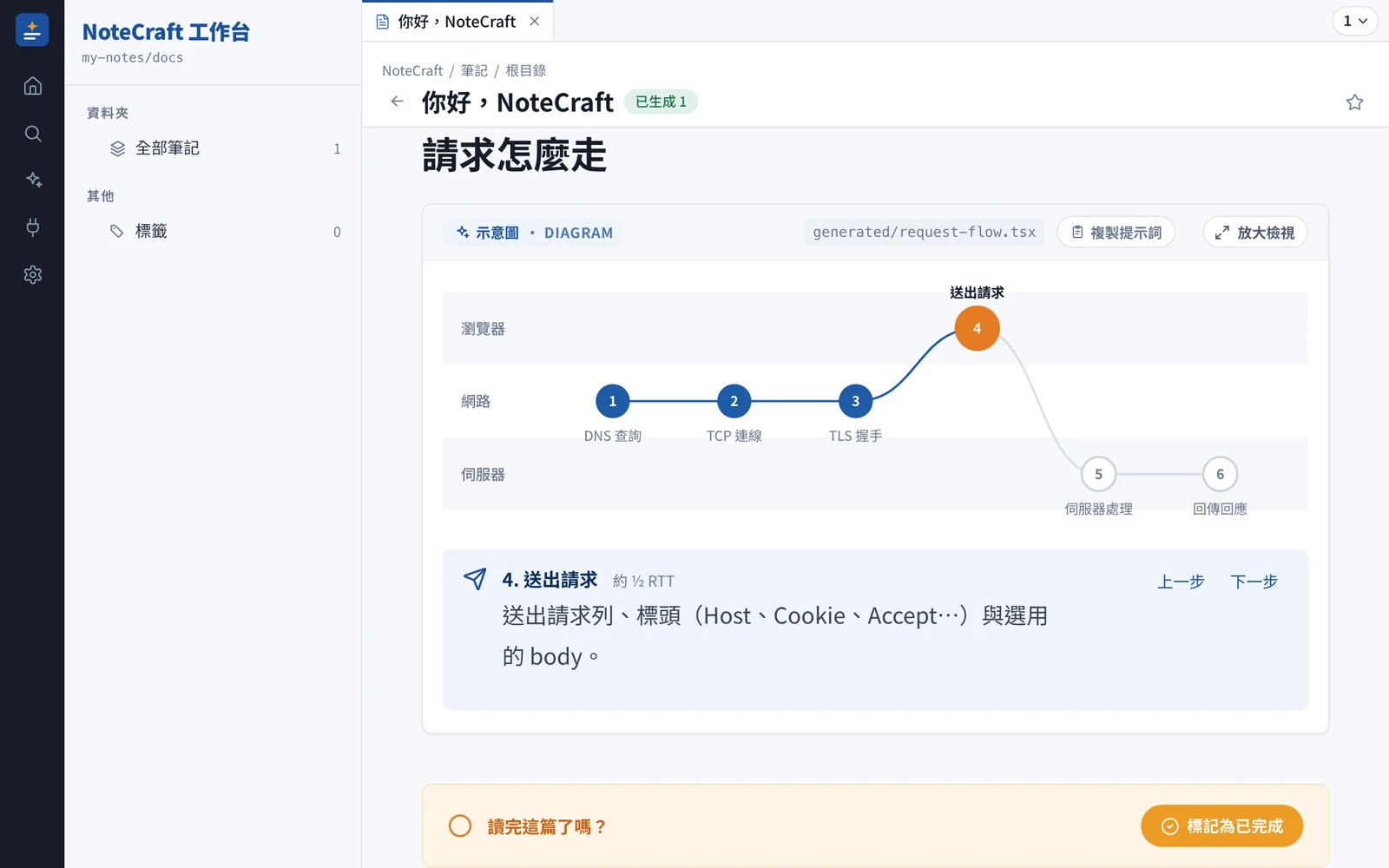1389x868 pixels.
Task: Go to next step with 下一步
Action: [x=1254, y=582]
